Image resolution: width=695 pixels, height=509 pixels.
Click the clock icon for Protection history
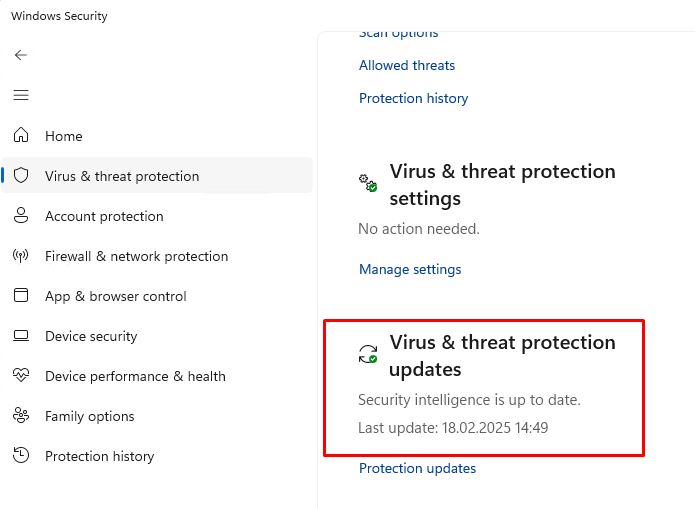[x=21, y=455]
